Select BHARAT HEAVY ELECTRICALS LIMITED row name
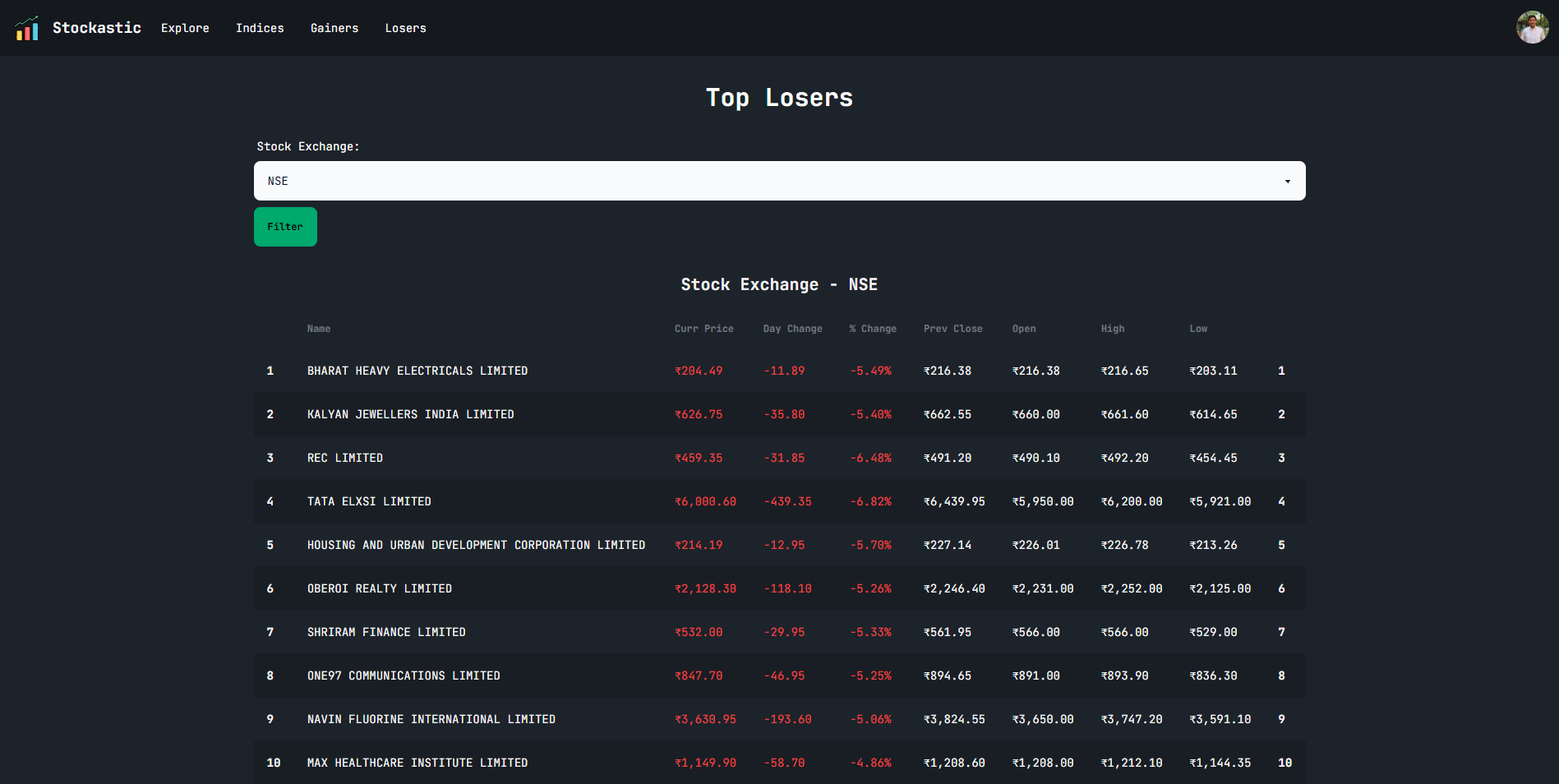 [417, 371]
